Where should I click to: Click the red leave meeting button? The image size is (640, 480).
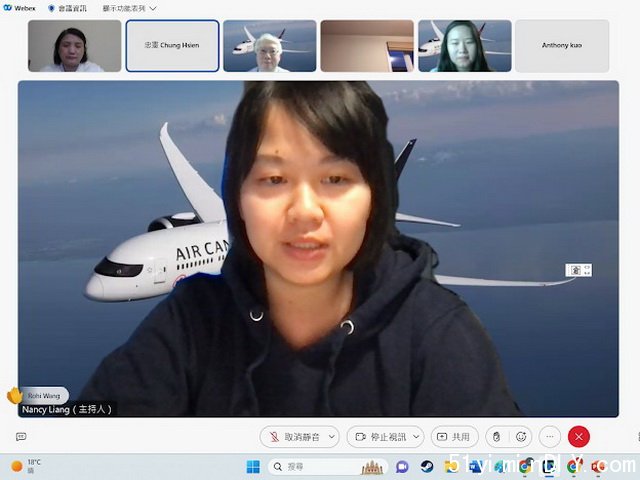(x=578, y=437)
